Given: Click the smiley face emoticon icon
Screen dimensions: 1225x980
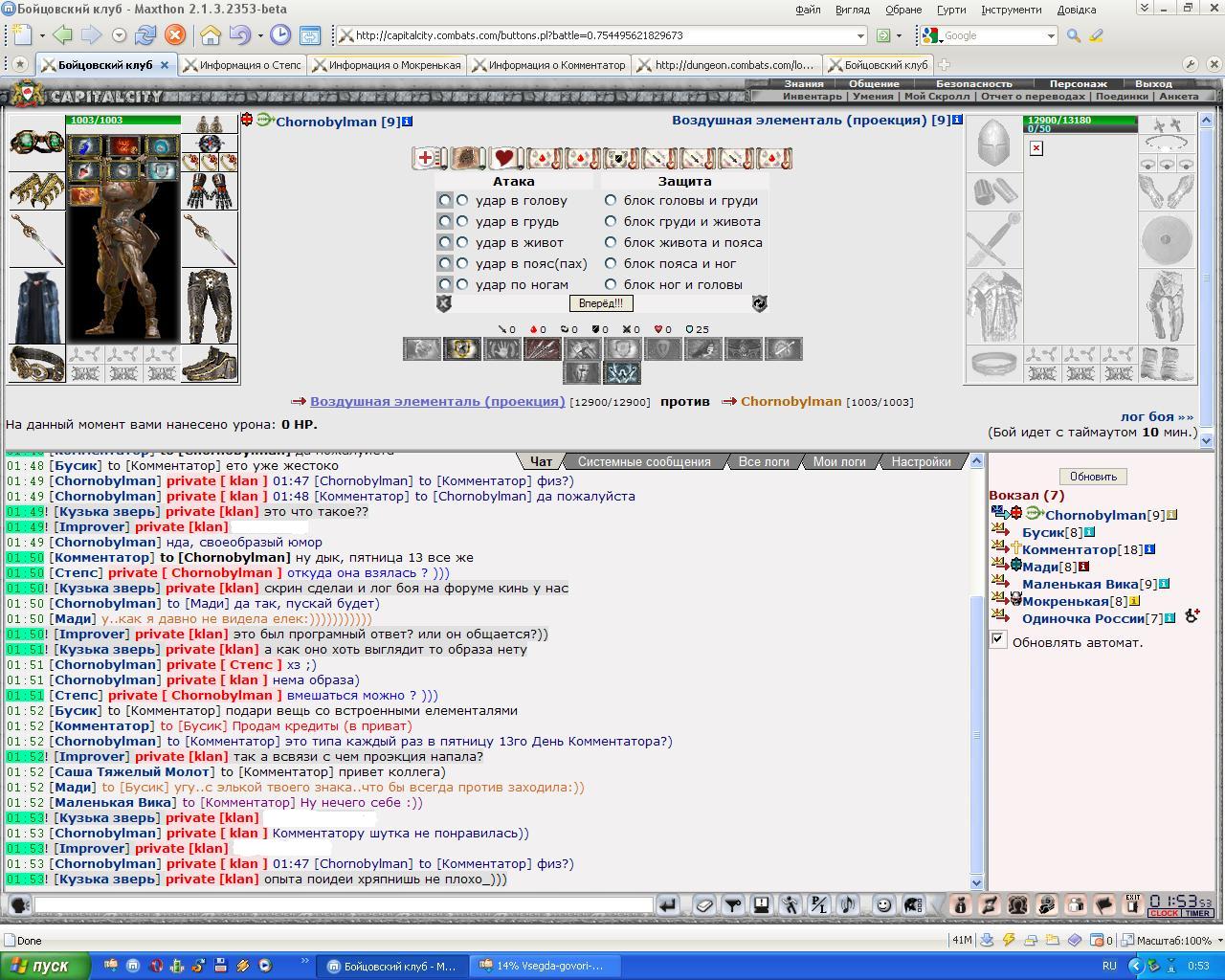Looking at the screenshot, I should point(883,904).
